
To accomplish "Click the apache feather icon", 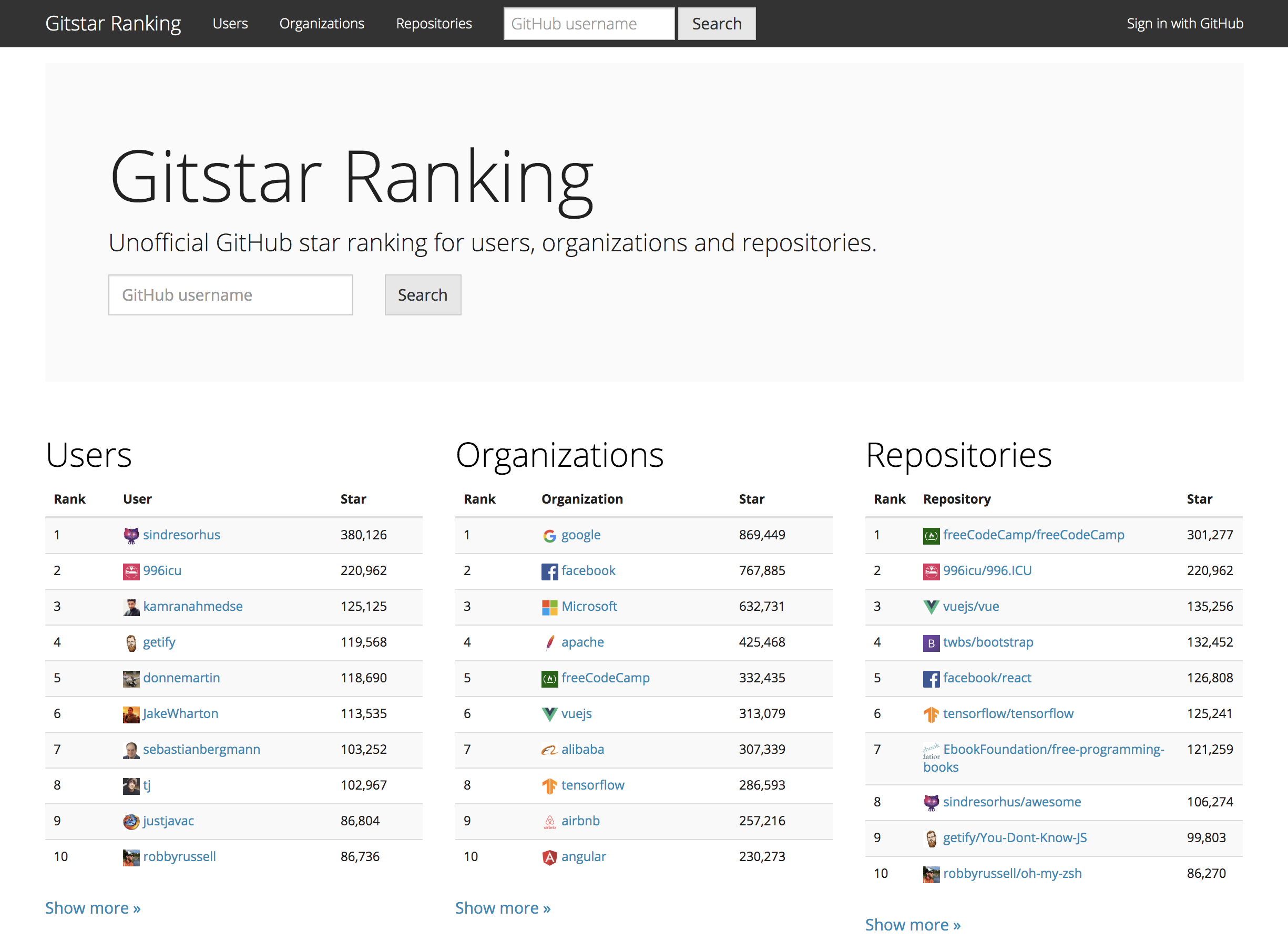I will click(x=549, y=642).
